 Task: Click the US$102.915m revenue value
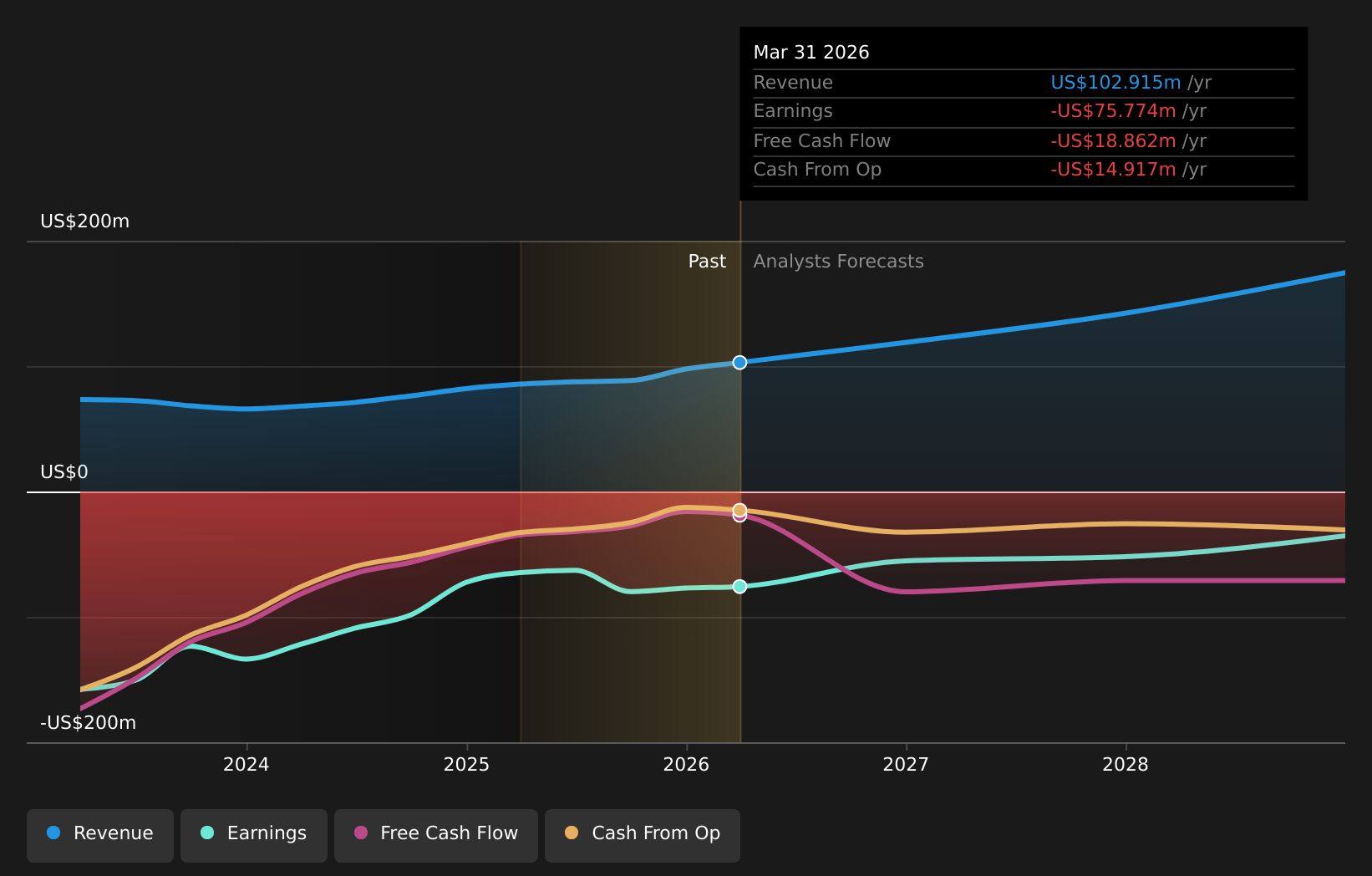click(x=1115, y=83)
